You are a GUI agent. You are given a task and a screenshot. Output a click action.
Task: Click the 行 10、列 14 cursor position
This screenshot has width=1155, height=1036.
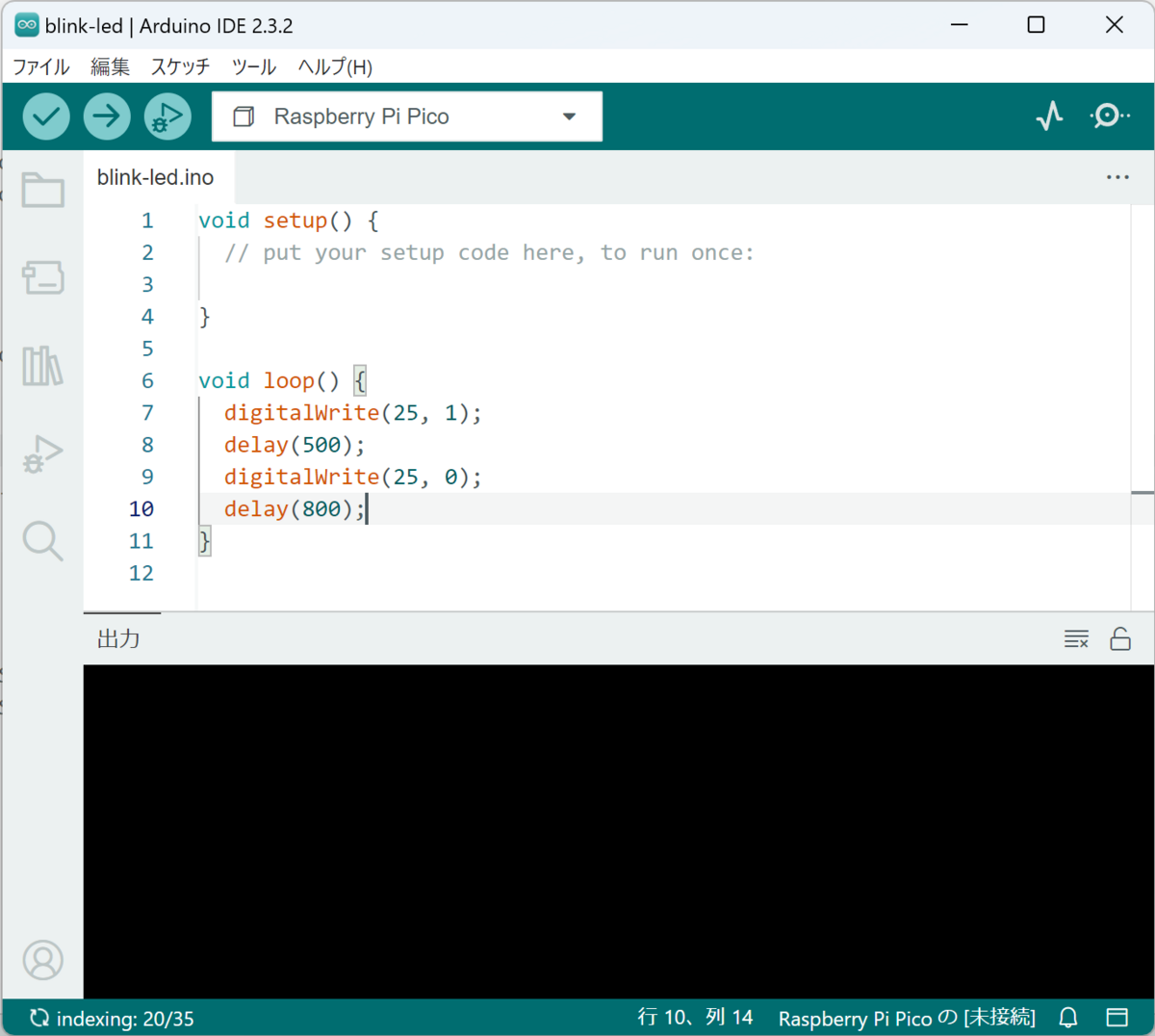(x=695, y=1018)
